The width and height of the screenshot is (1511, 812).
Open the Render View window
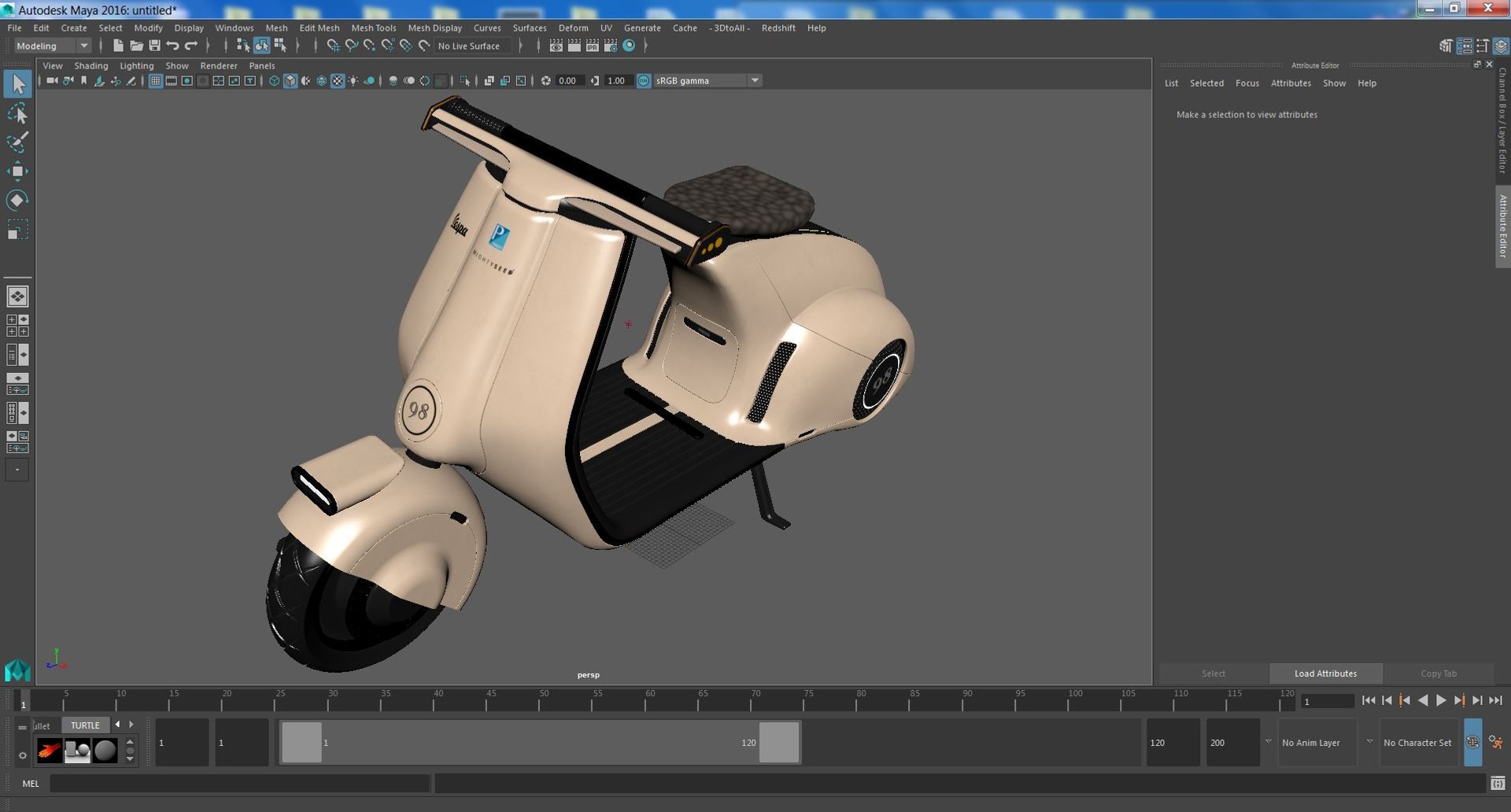click(x=556, y=46)
